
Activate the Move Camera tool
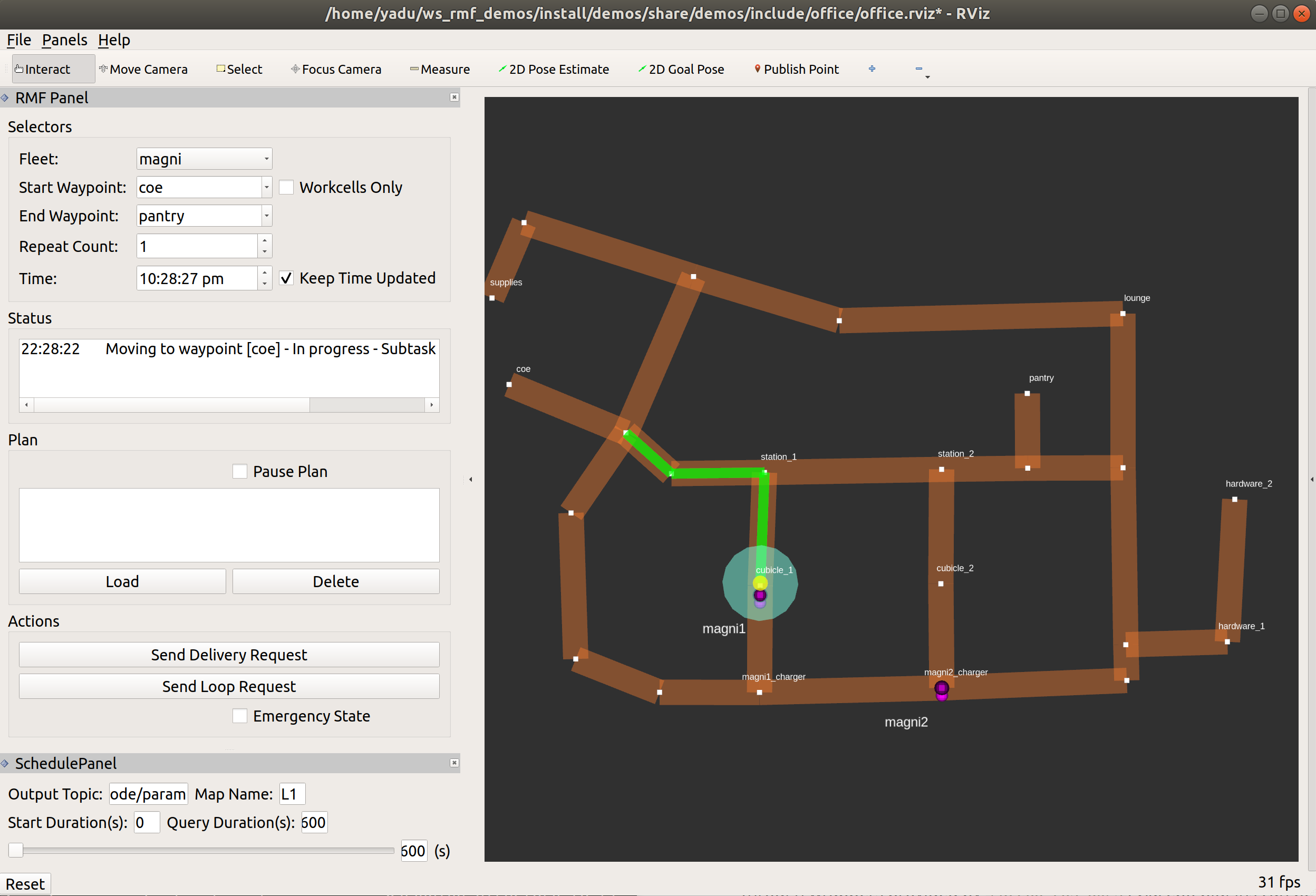click(x=144, y=69)
